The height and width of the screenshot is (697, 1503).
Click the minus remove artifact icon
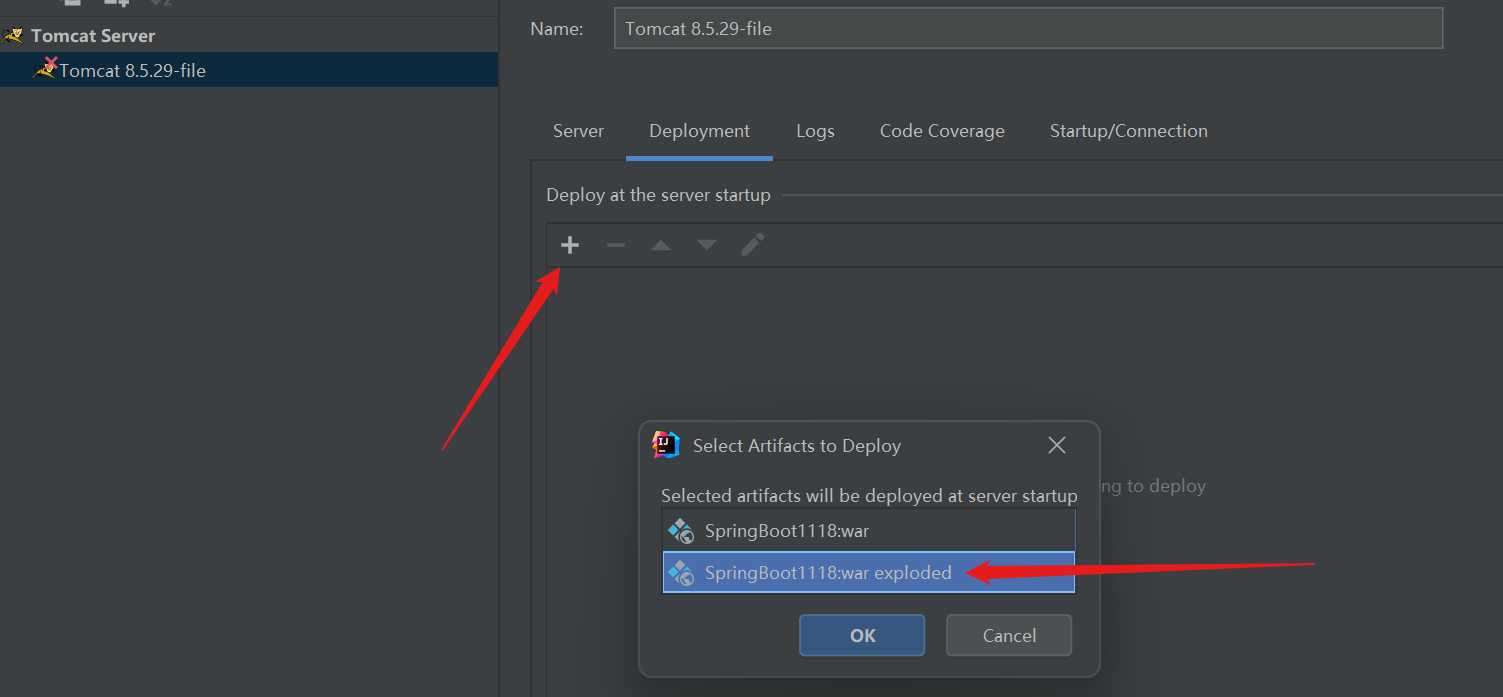click(x=616, y=245)
